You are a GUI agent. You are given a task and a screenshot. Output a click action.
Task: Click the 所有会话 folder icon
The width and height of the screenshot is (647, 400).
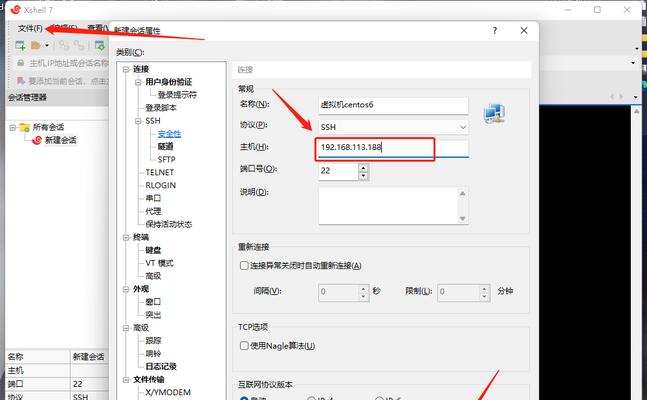24,127
